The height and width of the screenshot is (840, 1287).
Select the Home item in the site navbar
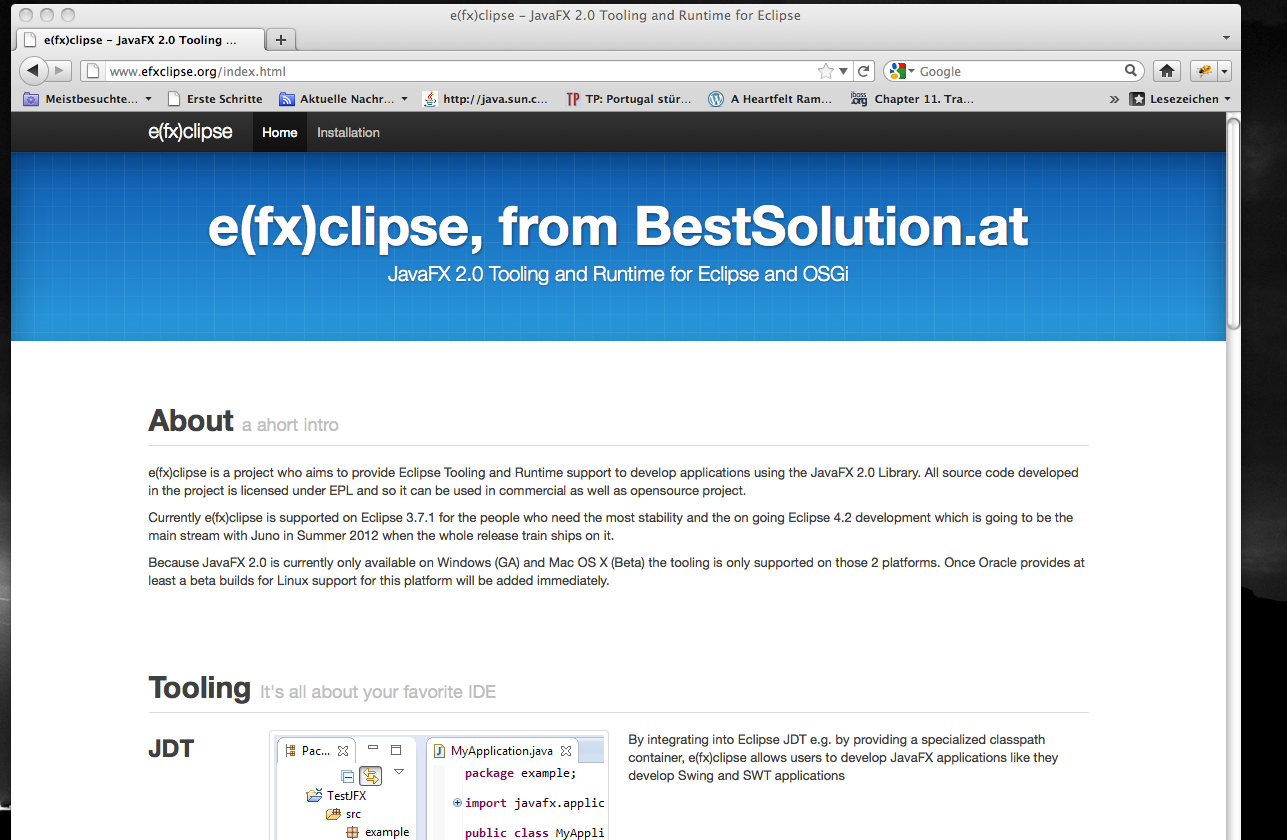click(279, 132)
